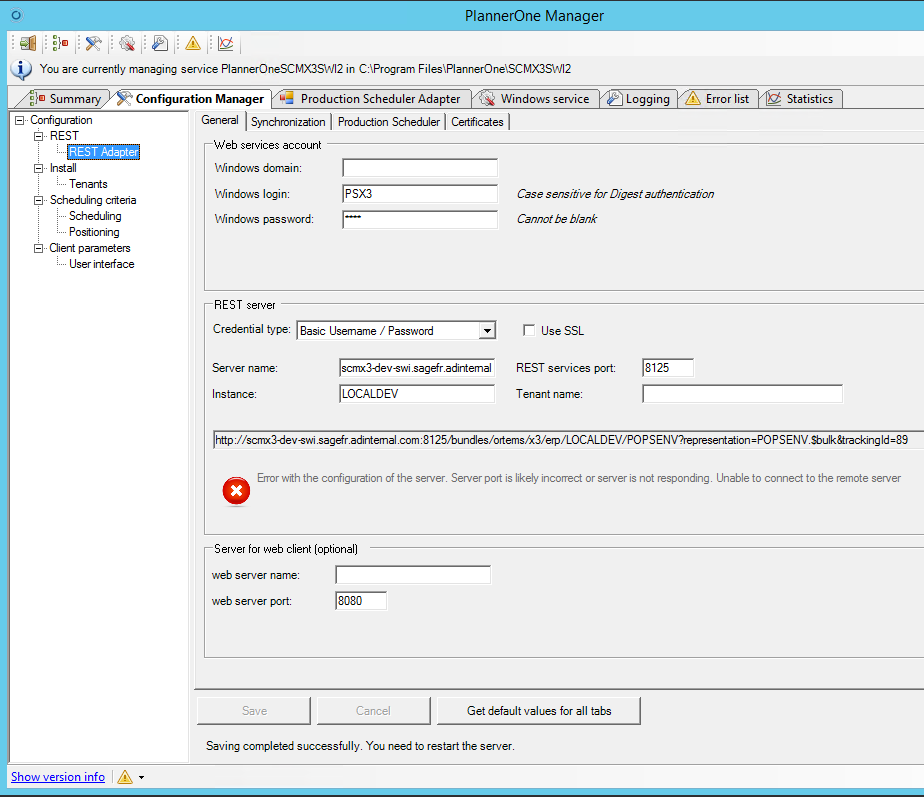
Task: Enable the Use SSL checkbox
Action: [530, 331]
